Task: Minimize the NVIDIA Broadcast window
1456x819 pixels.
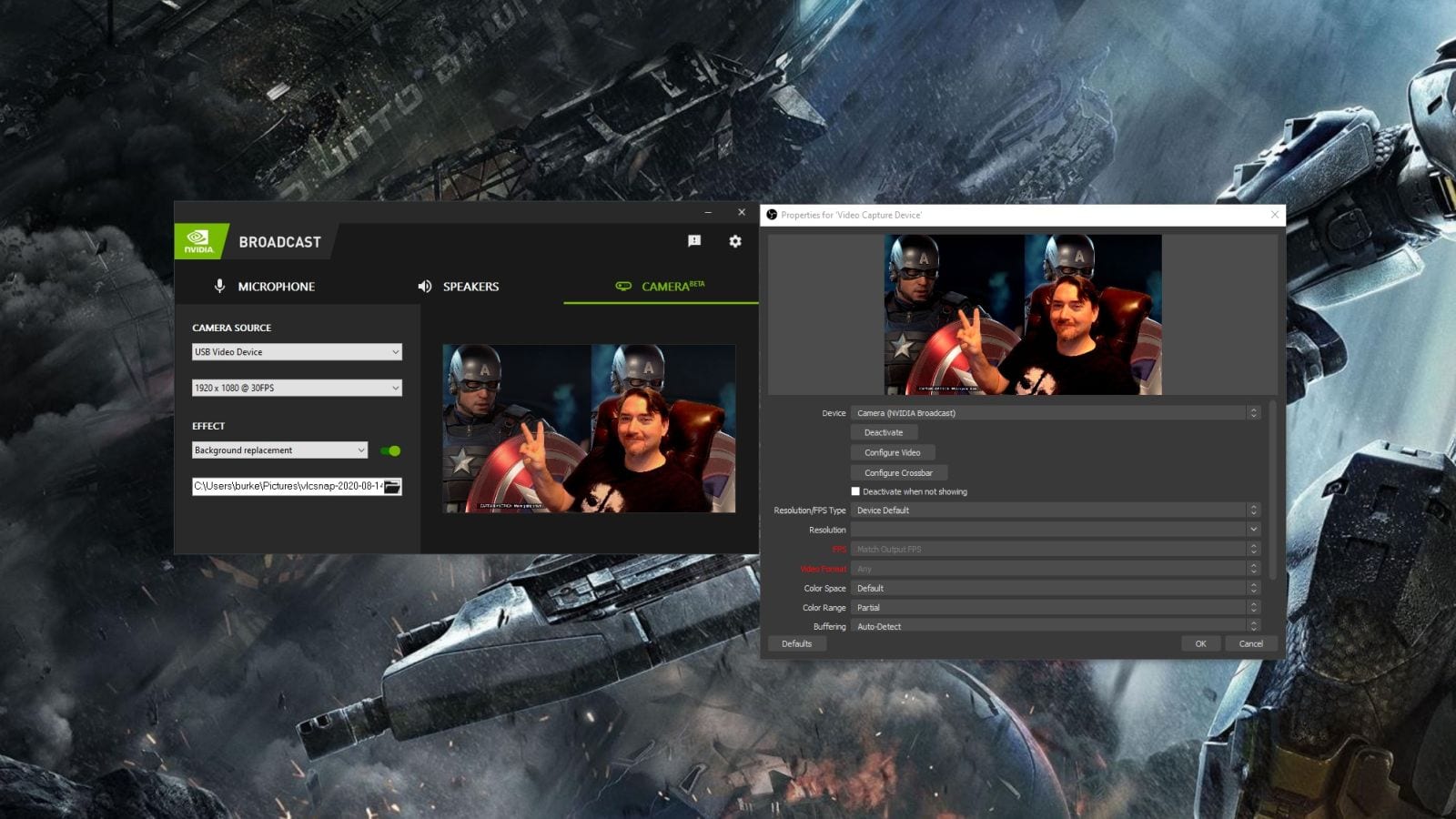Action: 707,212
